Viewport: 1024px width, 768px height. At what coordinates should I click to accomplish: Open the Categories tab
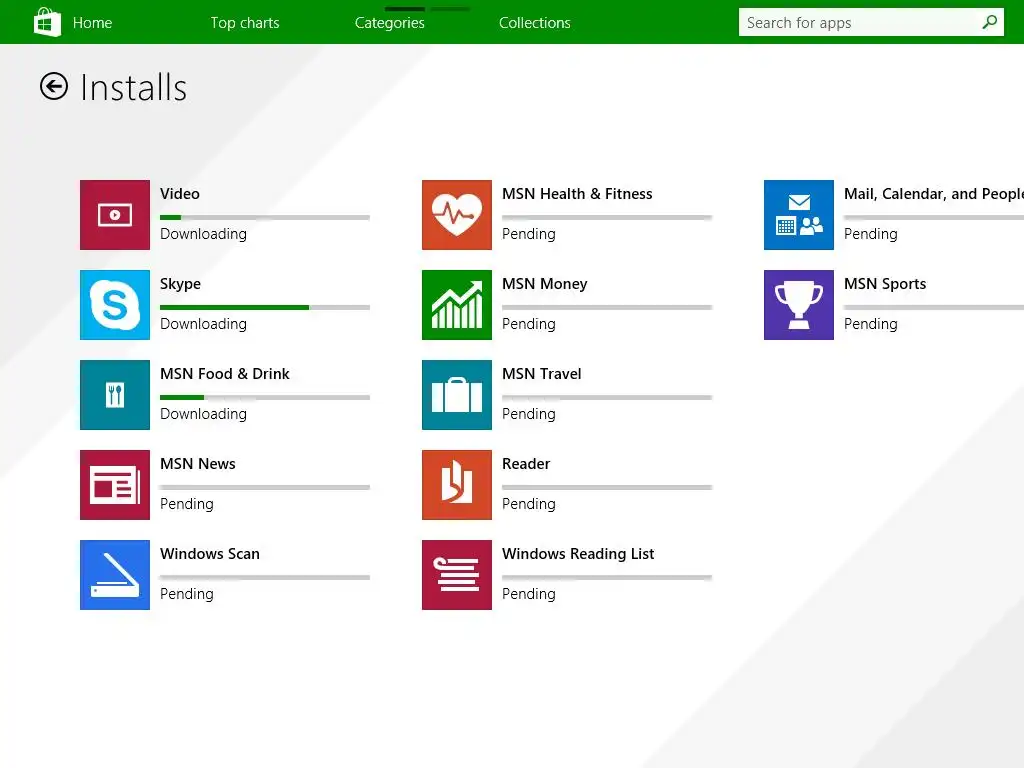point(390,23)
